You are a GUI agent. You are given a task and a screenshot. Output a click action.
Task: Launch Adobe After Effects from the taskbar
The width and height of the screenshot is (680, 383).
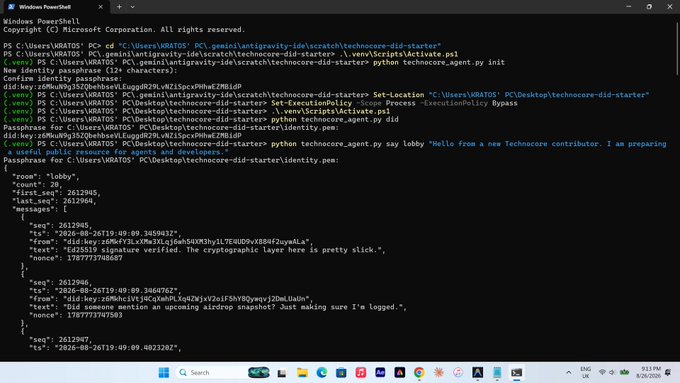[x=380, y=373]
